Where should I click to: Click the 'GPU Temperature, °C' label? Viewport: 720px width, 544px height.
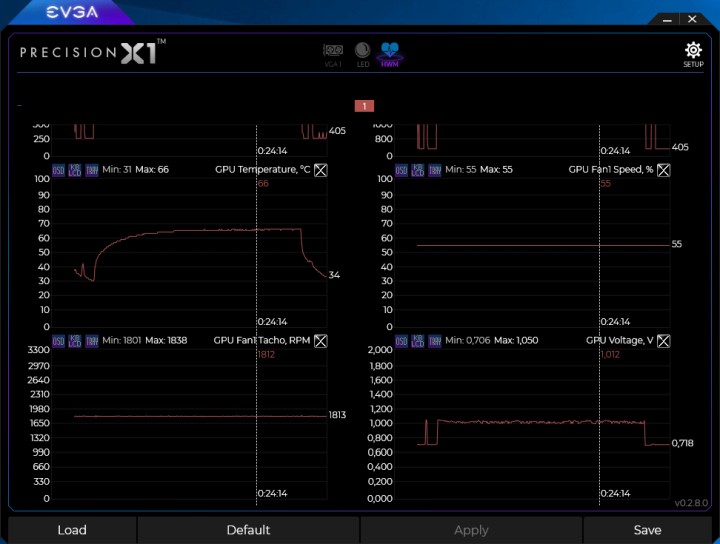tap(263, 169)
